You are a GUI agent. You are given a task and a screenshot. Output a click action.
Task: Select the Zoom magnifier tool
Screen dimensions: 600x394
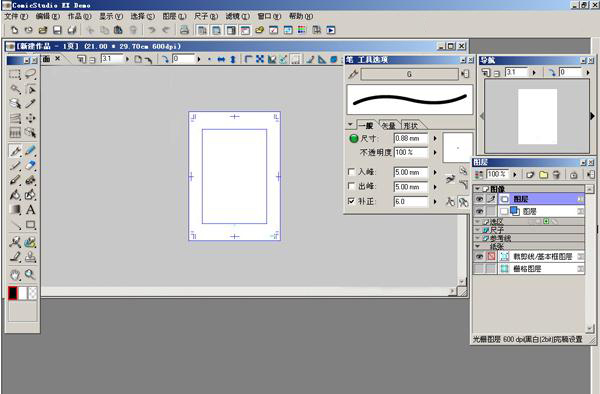[x=30, y=274]
